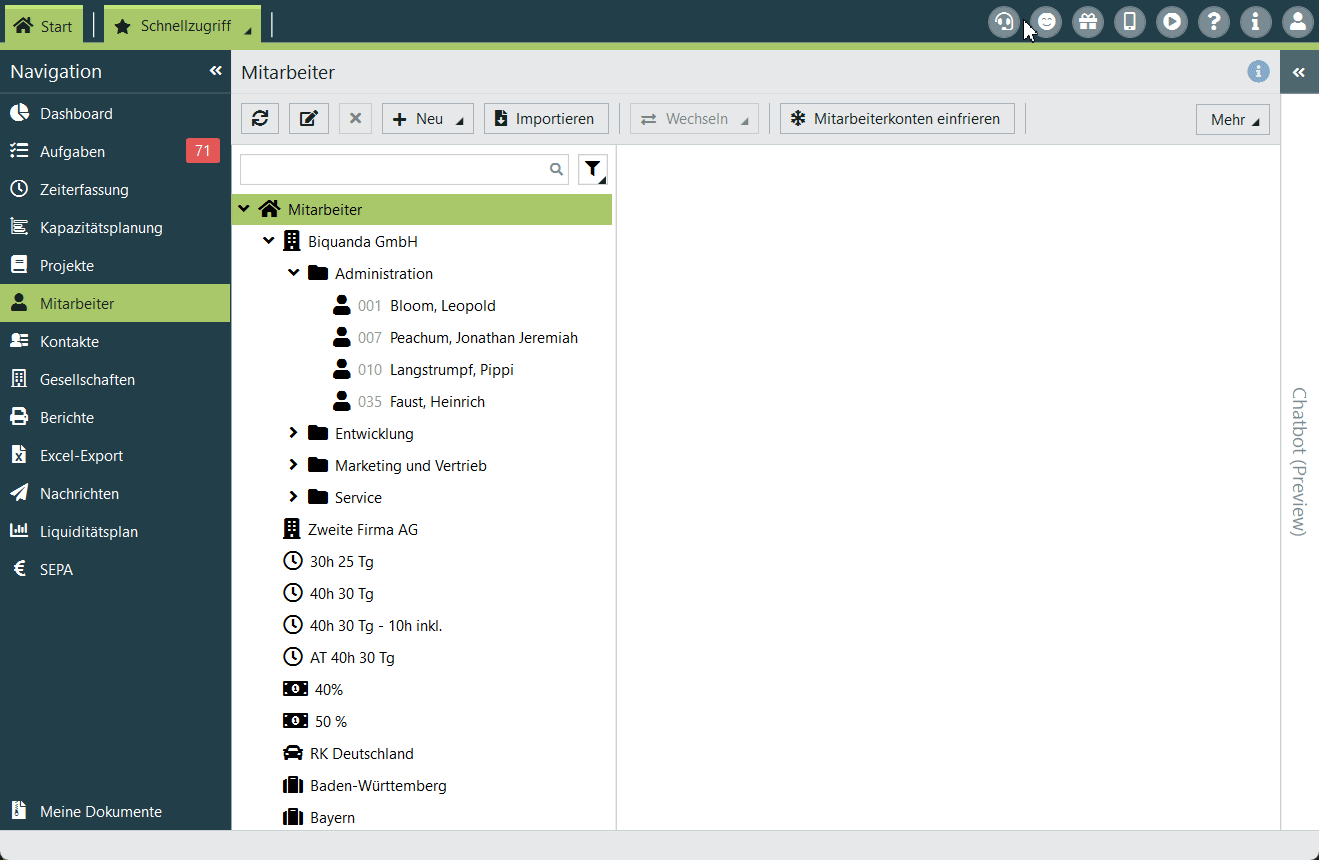Image resolution: width=1319 pixels, height=860 pixels.
Task: Open the filter funnel dropdown
Action: tap(593, 170)
